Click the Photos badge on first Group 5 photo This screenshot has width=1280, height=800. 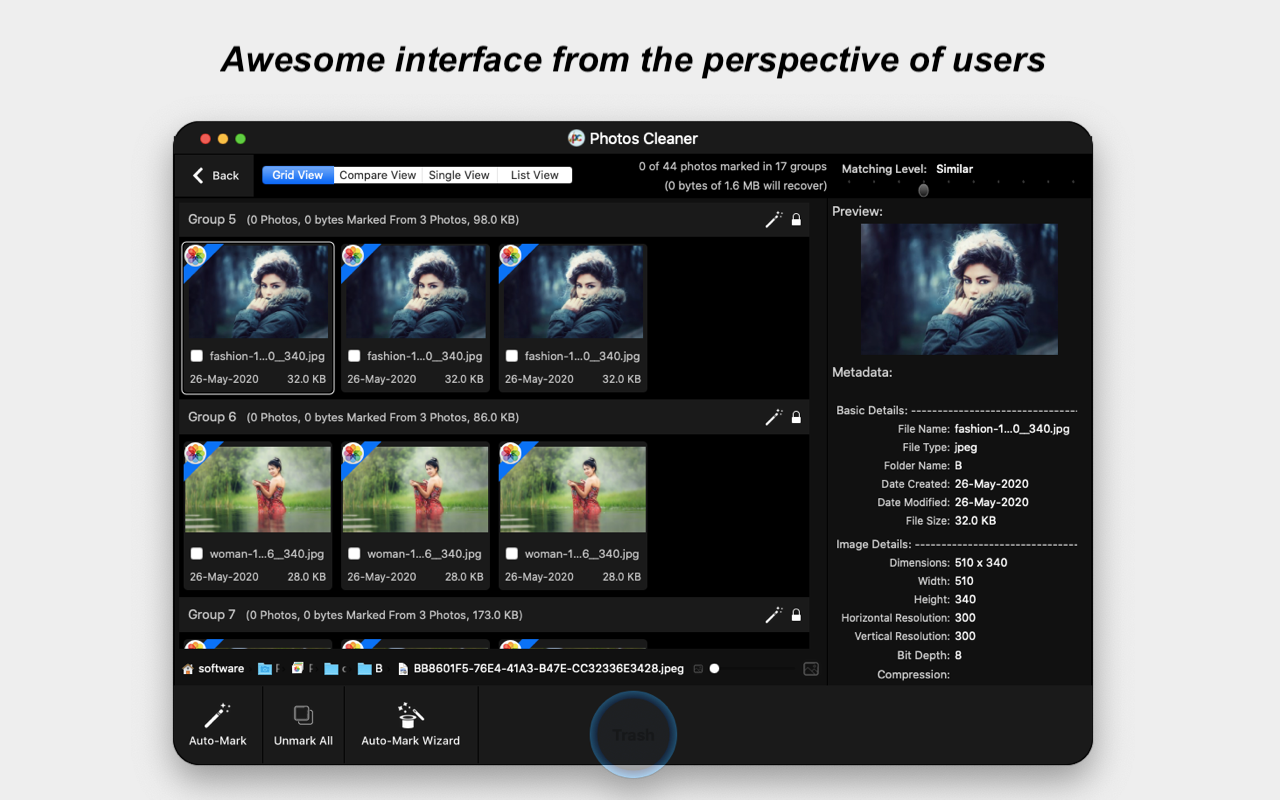pos(195,256)
